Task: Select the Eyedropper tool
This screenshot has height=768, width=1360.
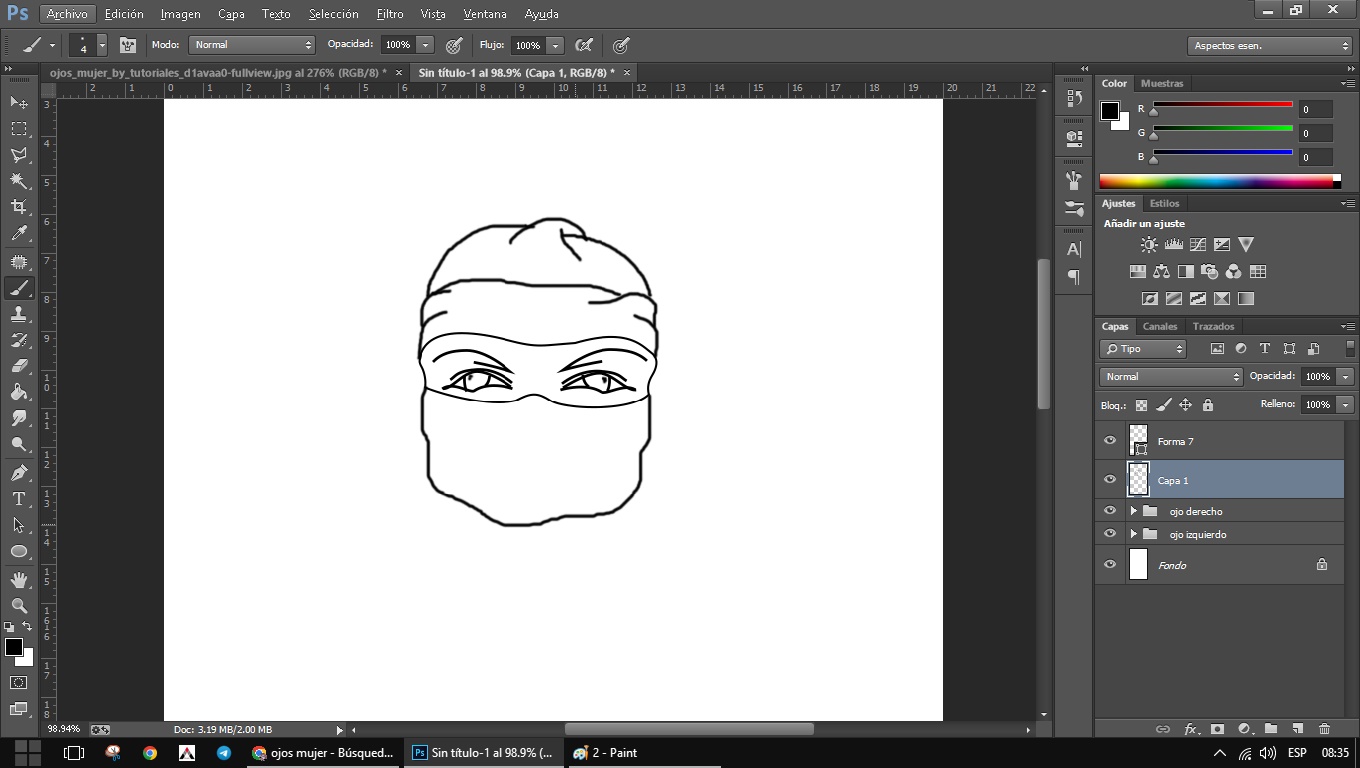Action: click(x=19, y=233)
